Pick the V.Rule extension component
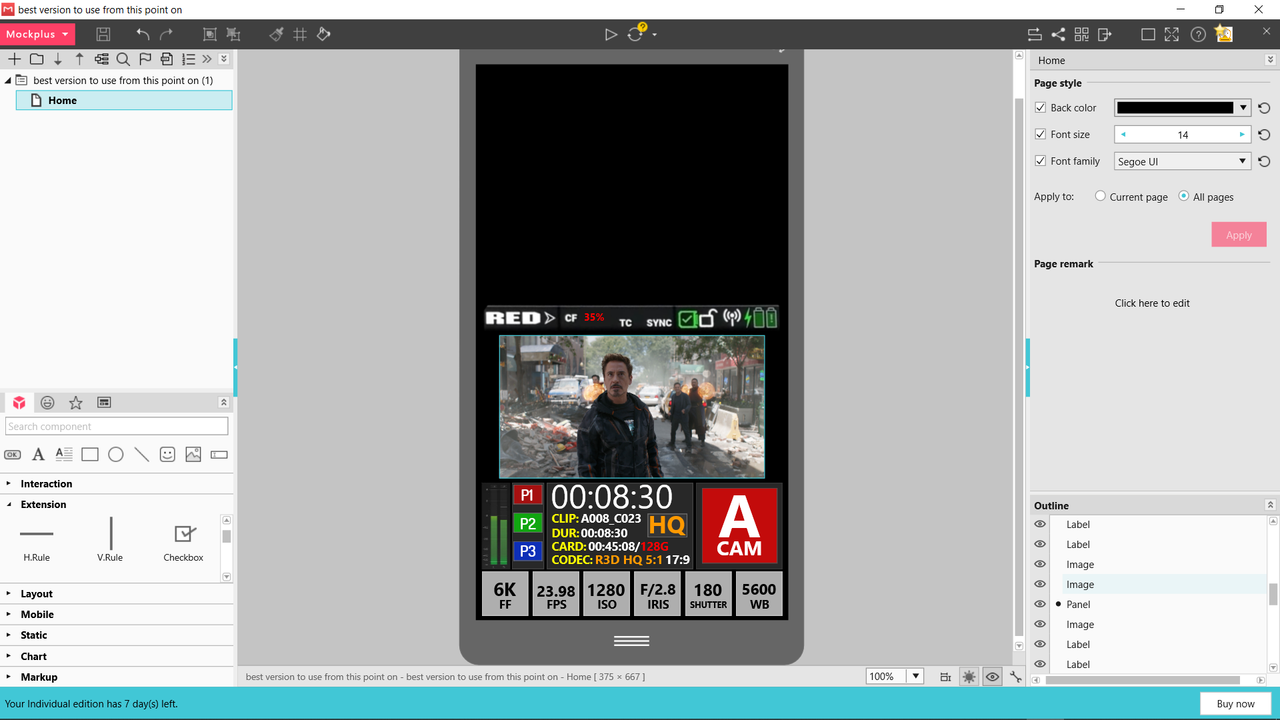 click(110, 540)
